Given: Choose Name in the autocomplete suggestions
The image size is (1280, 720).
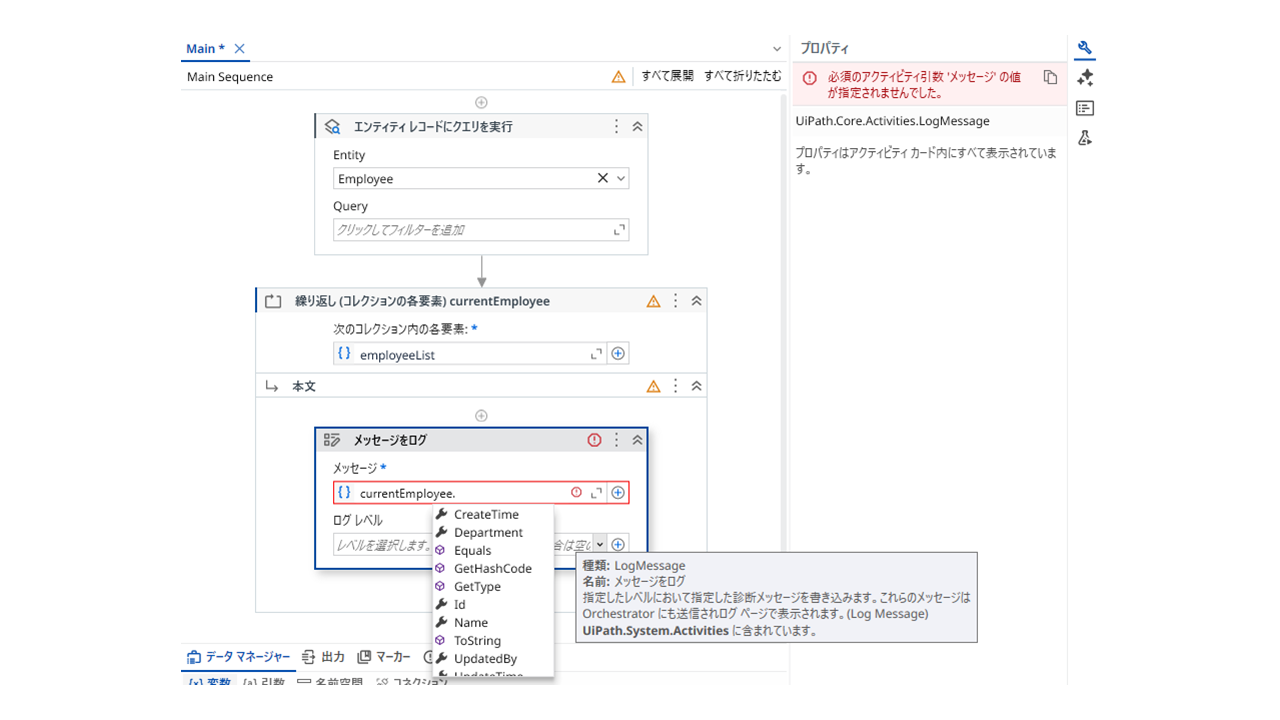Looking at the screenshot, I should (470, 623).
